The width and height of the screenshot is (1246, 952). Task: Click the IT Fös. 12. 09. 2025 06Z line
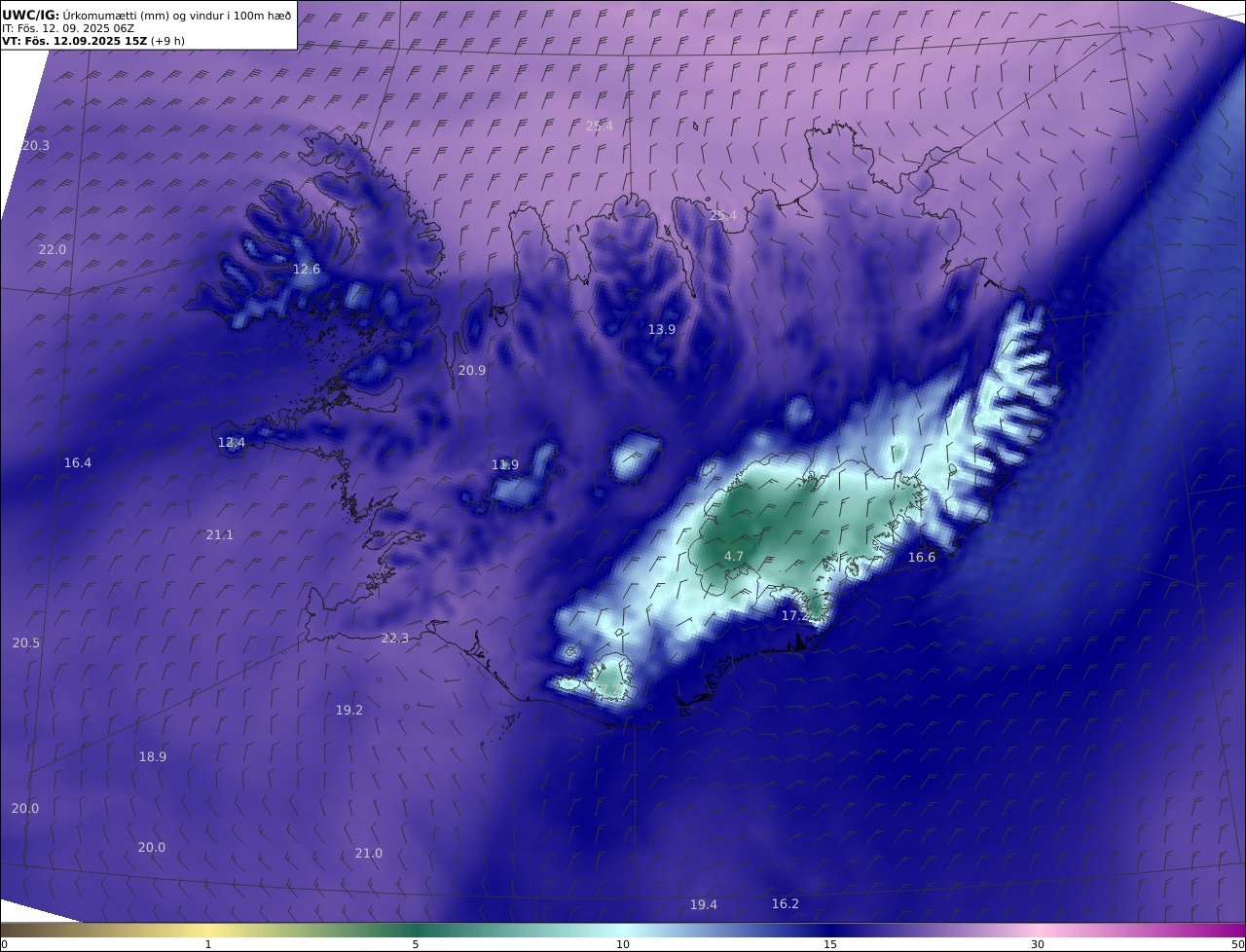coord(68,28)
